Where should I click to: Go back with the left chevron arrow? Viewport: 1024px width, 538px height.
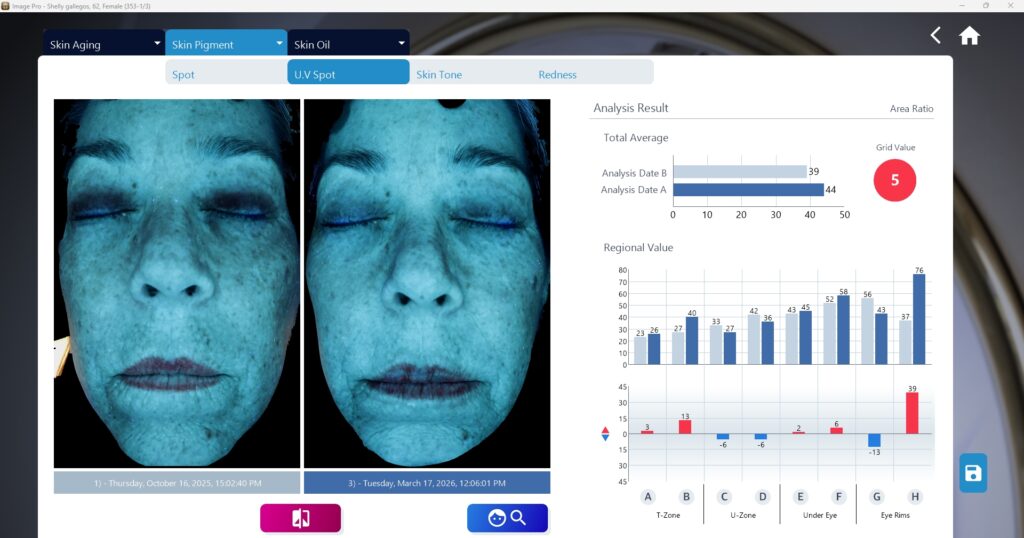click(x=935, y=35)
